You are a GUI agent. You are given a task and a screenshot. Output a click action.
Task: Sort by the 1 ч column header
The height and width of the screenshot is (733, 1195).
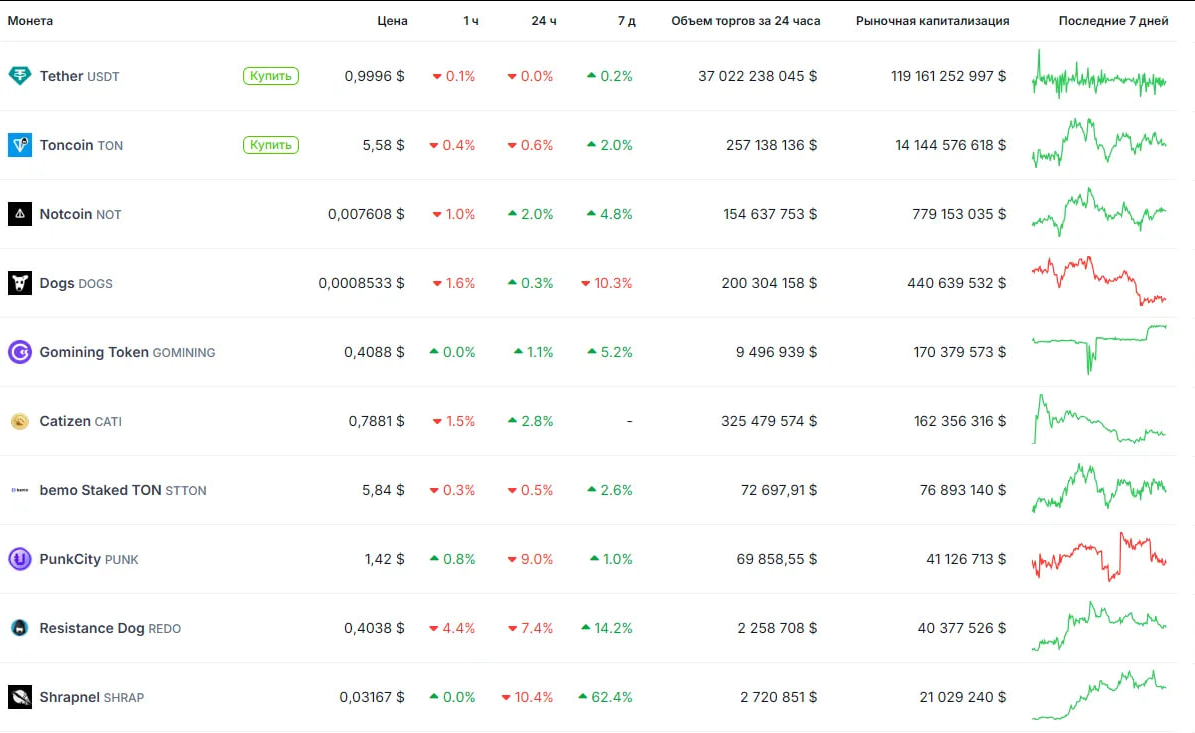[471, 21]
